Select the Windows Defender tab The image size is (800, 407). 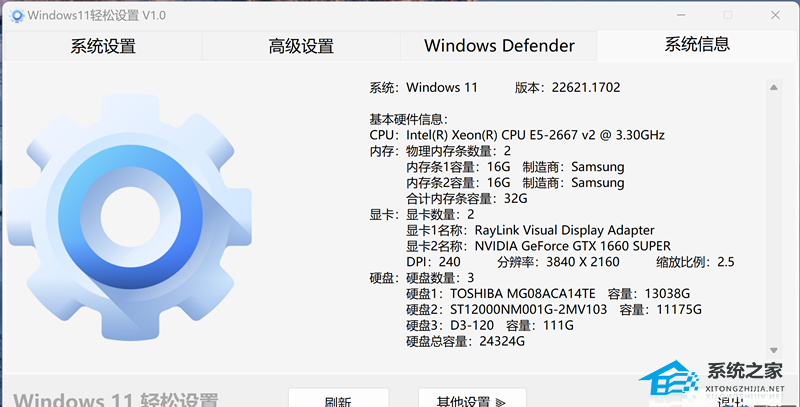[x=499, y=46]
